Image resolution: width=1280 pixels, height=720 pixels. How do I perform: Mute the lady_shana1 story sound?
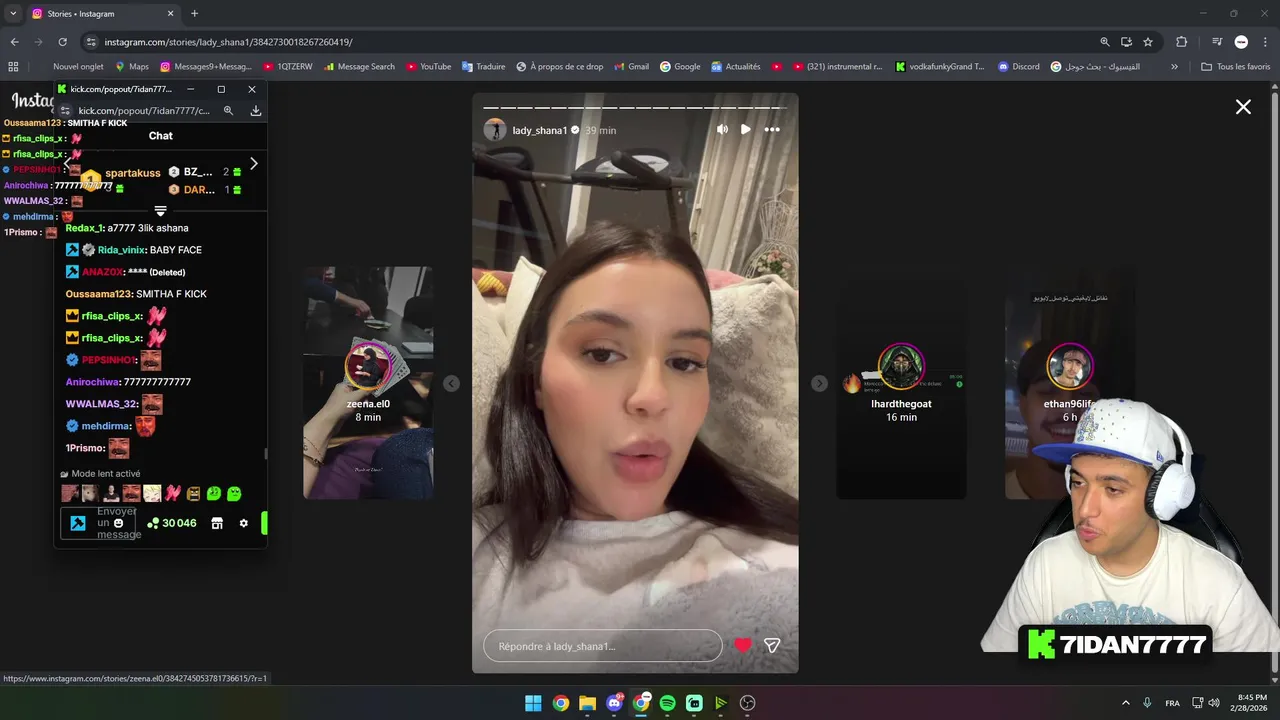722,129
